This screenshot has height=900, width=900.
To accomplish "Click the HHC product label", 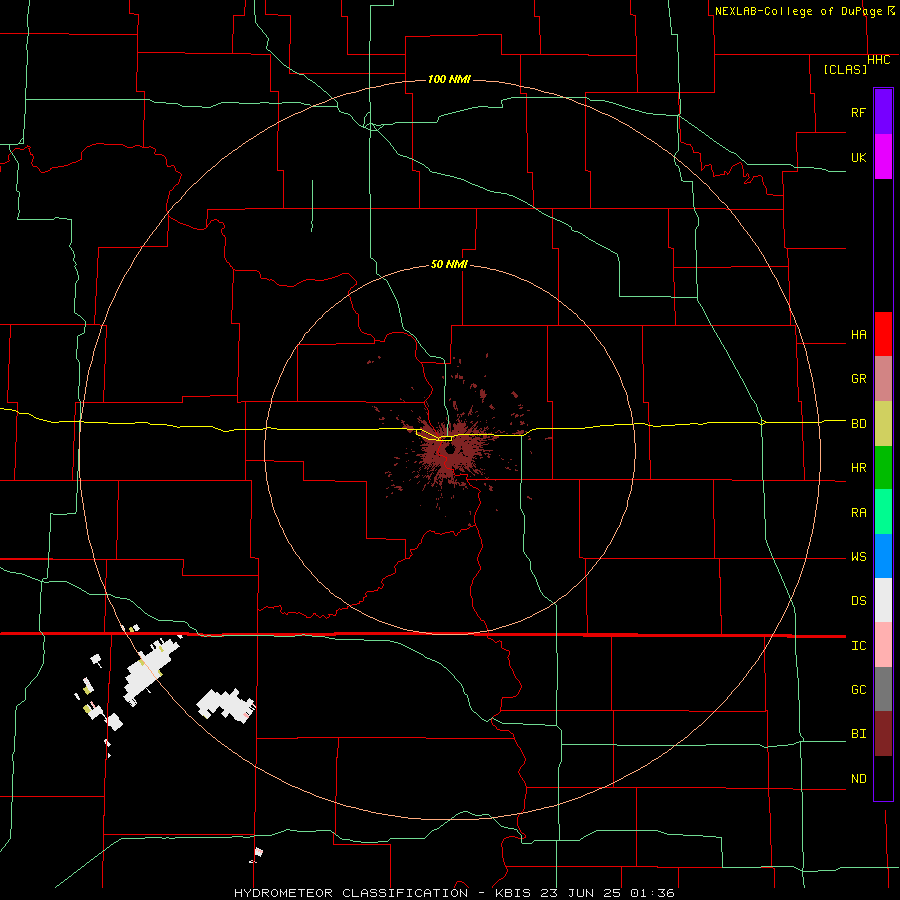I will coord(878,60).
